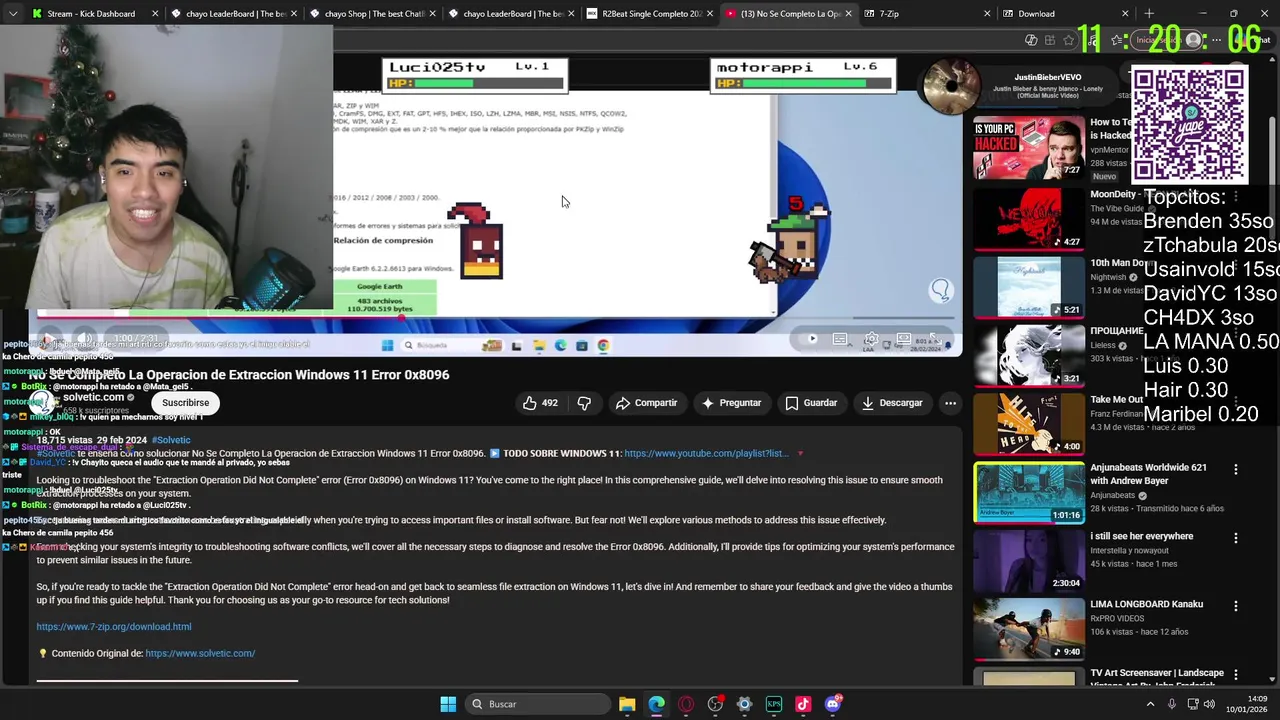Open the TODO SOBRE WINDOWS 11 playlist link
Screen dimensions: 1280x720
click(706, 453)
